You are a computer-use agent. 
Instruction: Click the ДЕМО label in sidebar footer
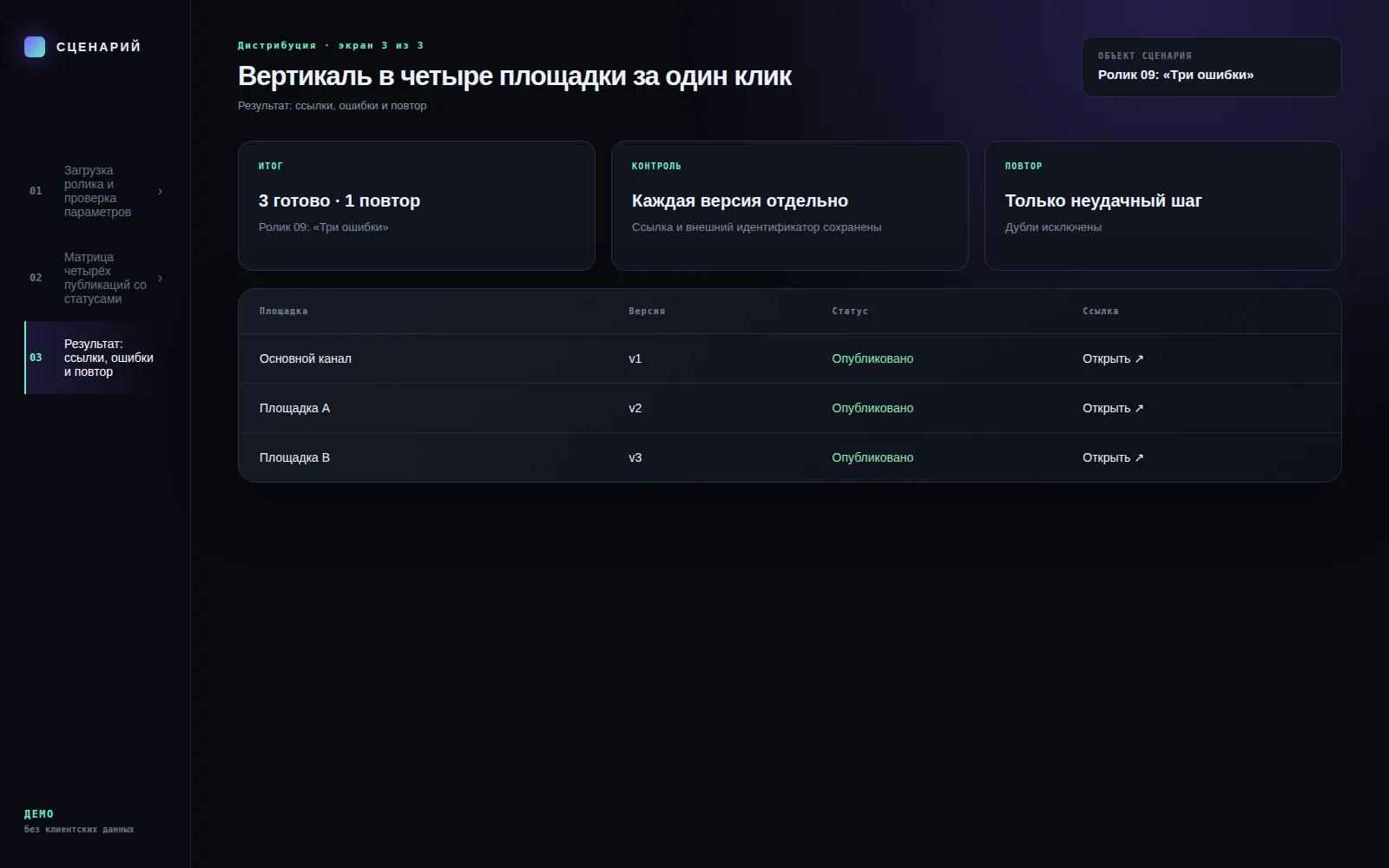[39, 814]
